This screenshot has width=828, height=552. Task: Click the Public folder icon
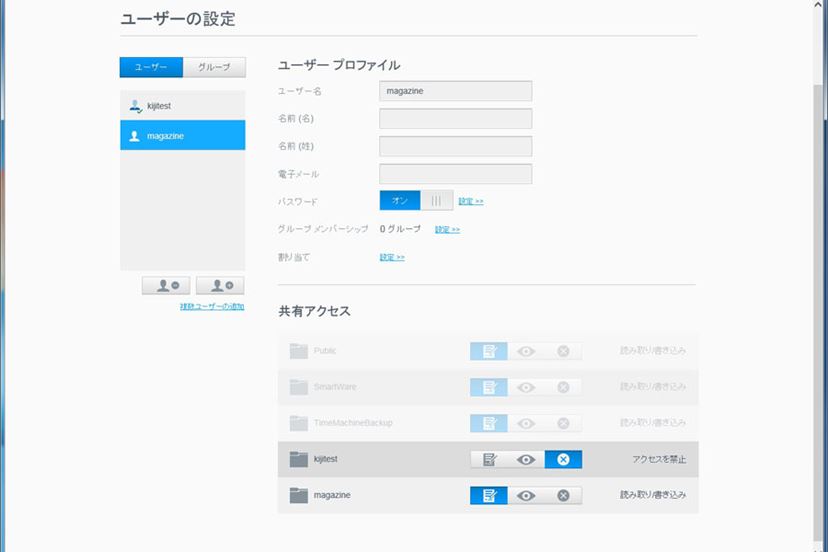[299, 351]
